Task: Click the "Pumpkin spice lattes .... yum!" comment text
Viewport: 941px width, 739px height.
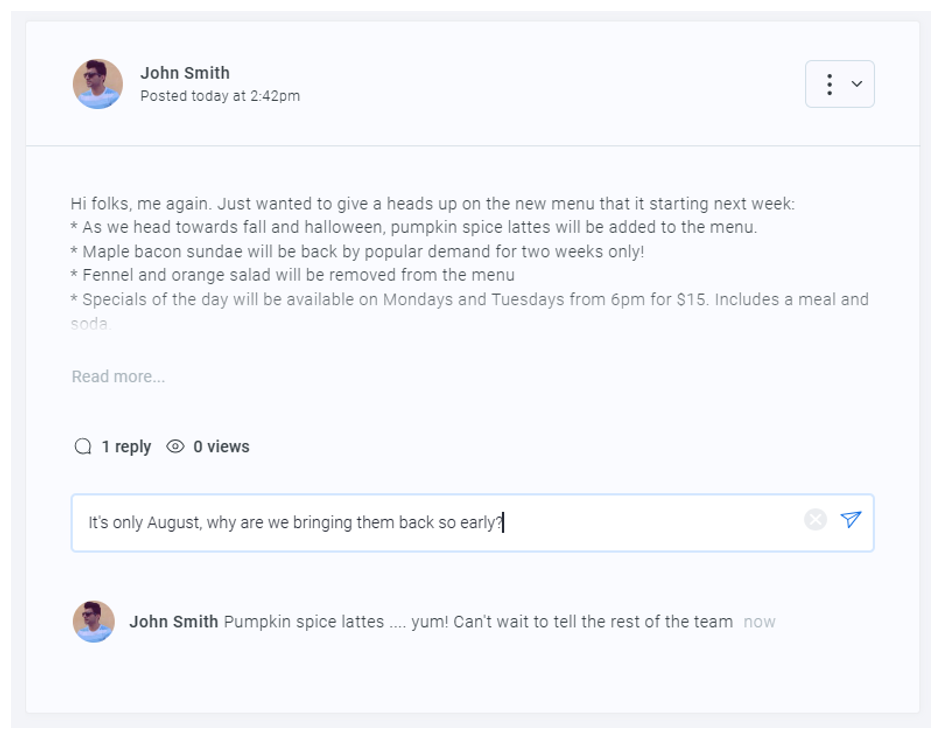Action: 478,622
